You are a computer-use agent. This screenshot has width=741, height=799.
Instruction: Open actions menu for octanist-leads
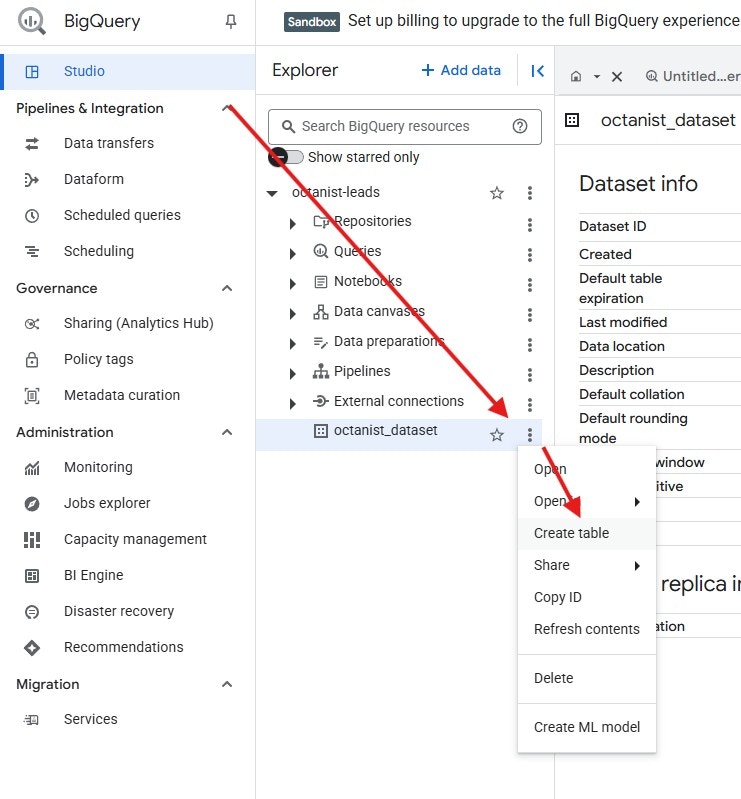(x=530, y=193)
